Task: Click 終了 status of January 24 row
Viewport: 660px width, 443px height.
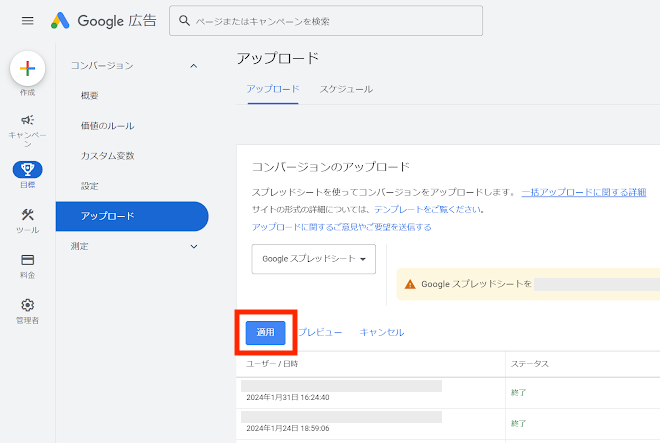Action: tap(518, 424)
